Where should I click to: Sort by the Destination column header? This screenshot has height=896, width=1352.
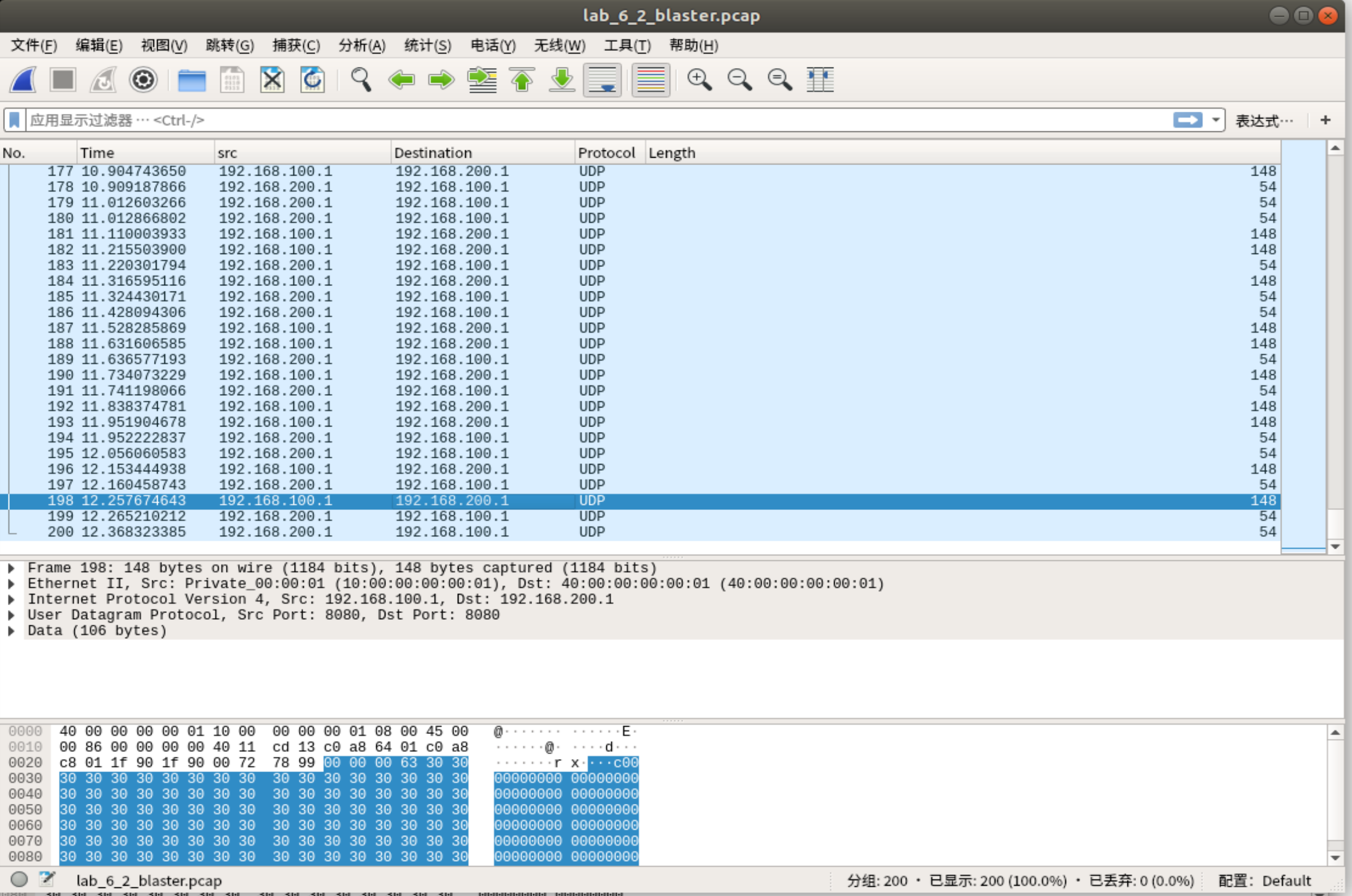[482, 152]
